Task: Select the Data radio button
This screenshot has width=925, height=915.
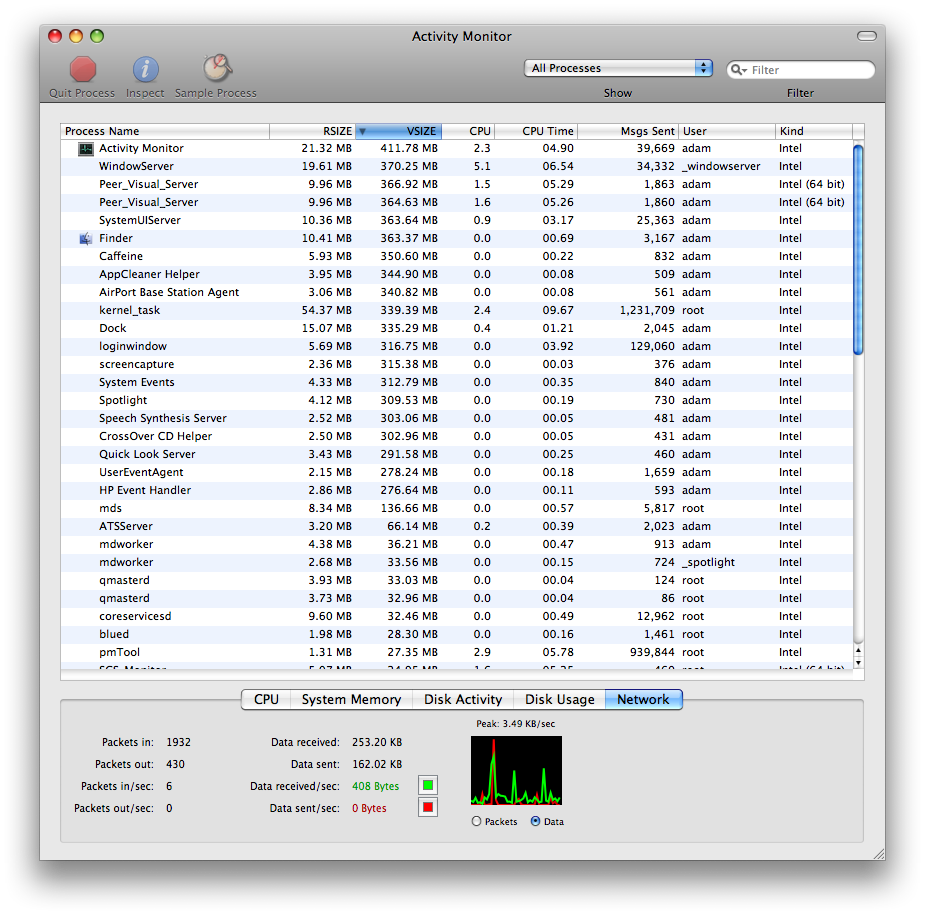Action: pos(535,821)
